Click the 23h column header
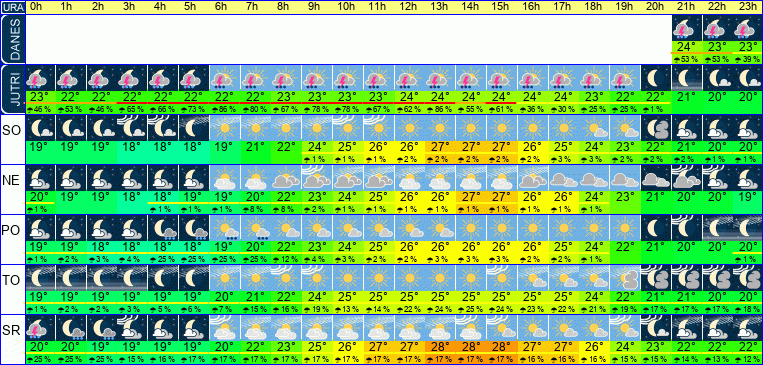Screen dimensions: 763x365 747,7
